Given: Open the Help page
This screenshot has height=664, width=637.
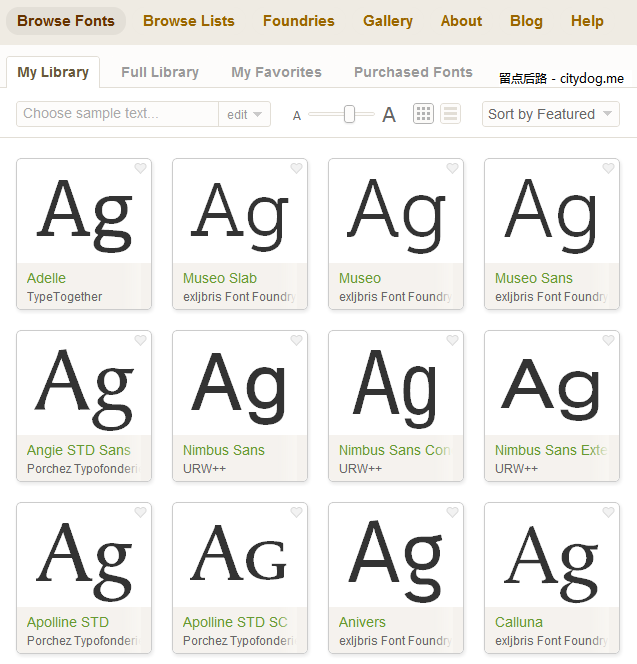Looking at the screenshot, I should click(x=587, y=21).
